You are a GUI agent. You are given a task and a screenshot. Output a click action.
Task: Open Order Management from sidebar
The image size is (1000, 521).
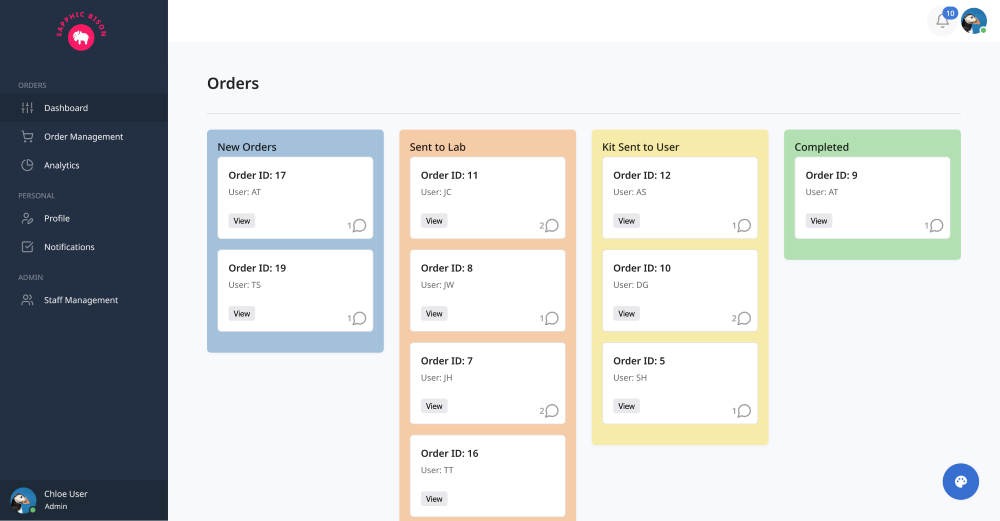point(83,137)
